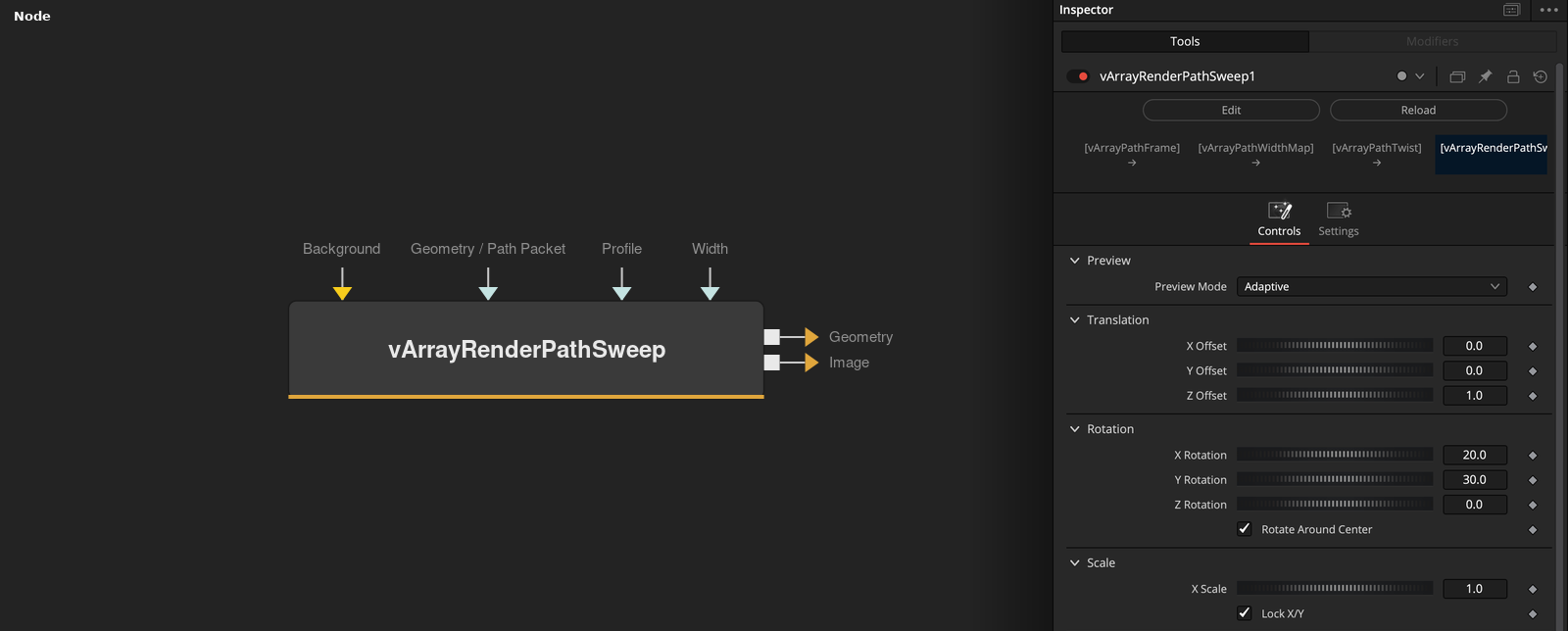Pin the vArrayRenderPathSweep1 inspector

click(1486, 76)
